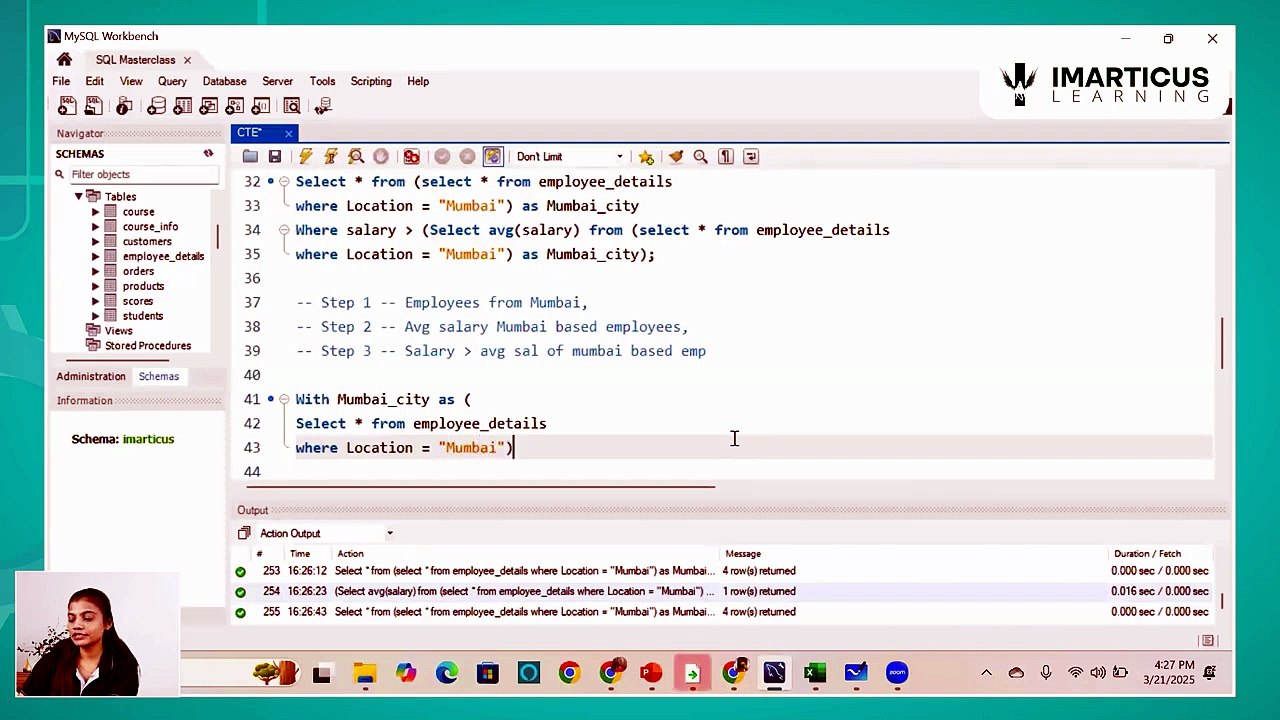Run Explain plan magnifier bolt icon
Screen dimensions: 1280x720
[356, 157]
